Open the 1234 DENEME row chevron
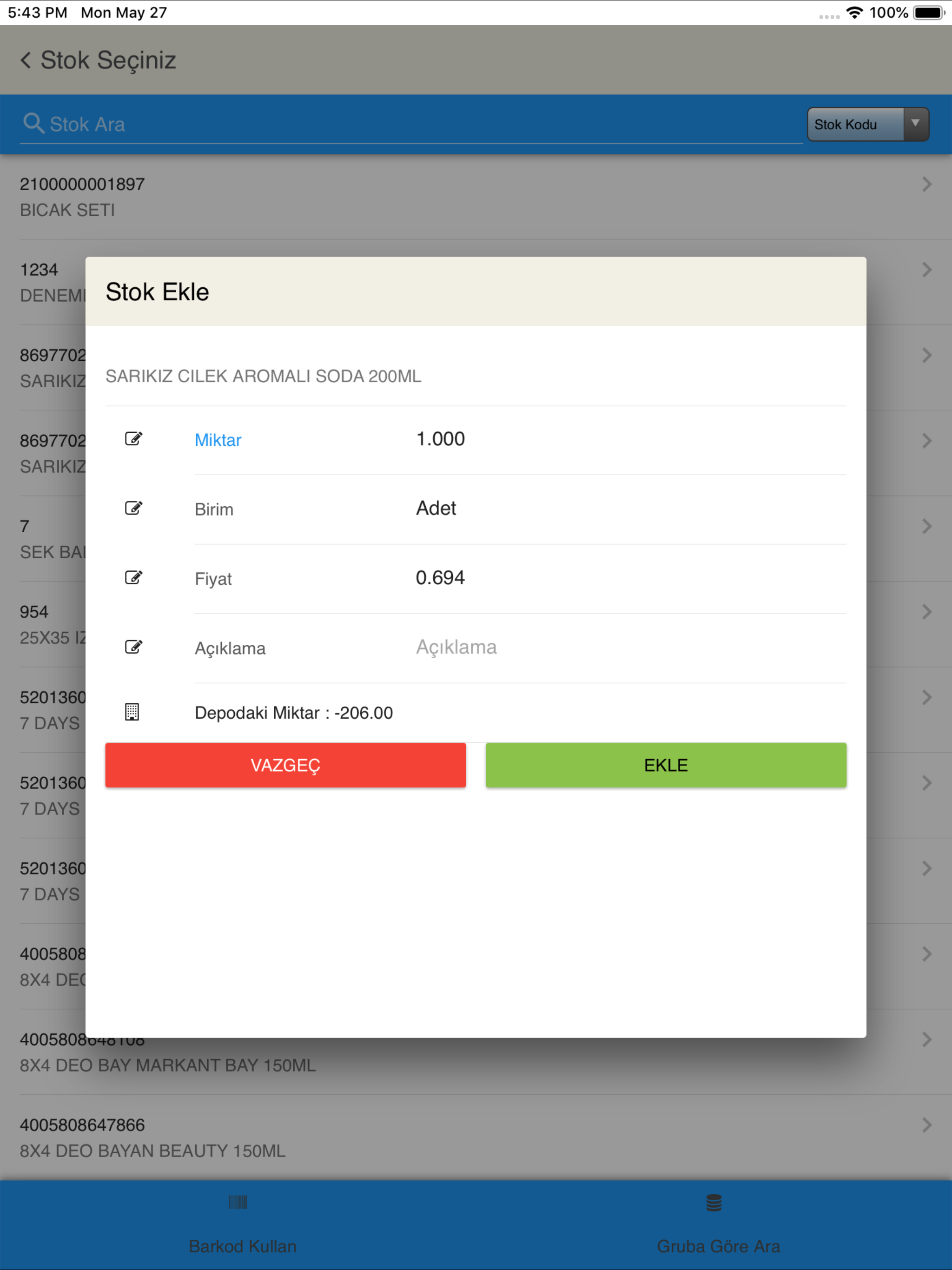Image resolution: width=952 pixels, height=1270 pixels. 926,270
